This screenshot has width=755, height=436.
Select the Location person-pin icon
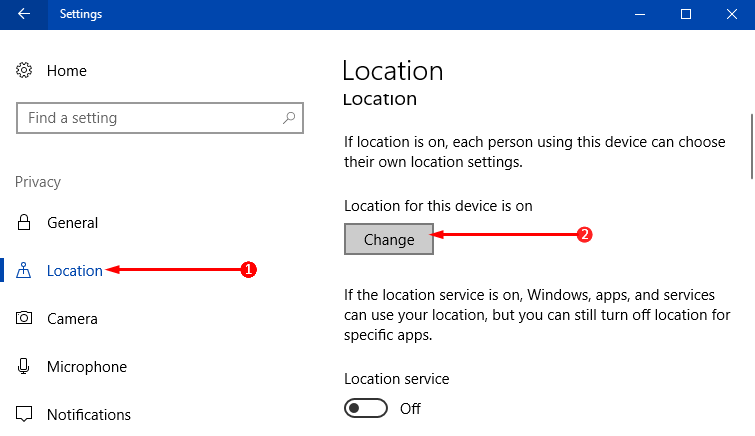tap(24, 270)
